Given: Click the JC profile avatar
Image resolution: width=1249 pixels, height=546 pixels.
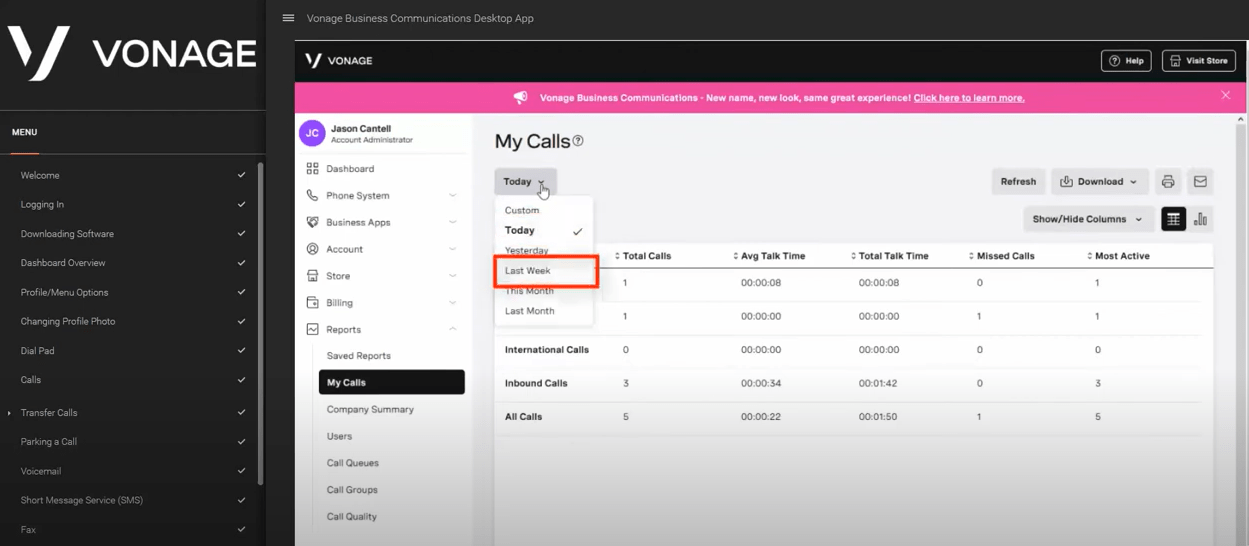Looking at the screenshot, I should click(312, 133).
